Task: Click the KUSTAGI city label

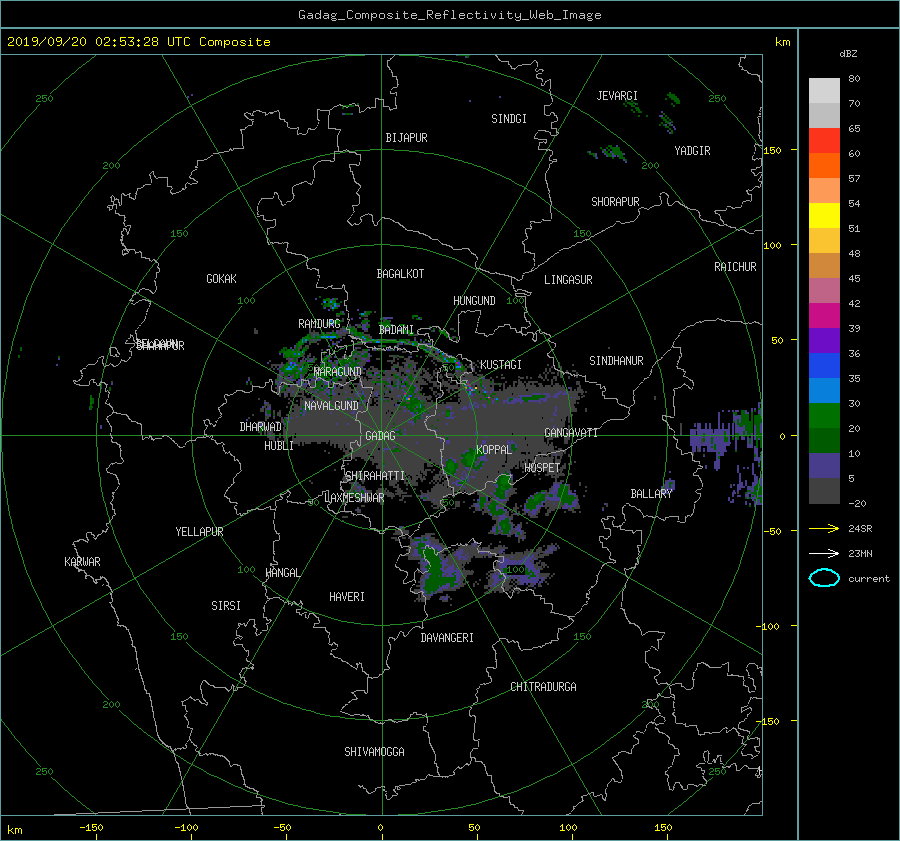Action: (x=501, y=365)
